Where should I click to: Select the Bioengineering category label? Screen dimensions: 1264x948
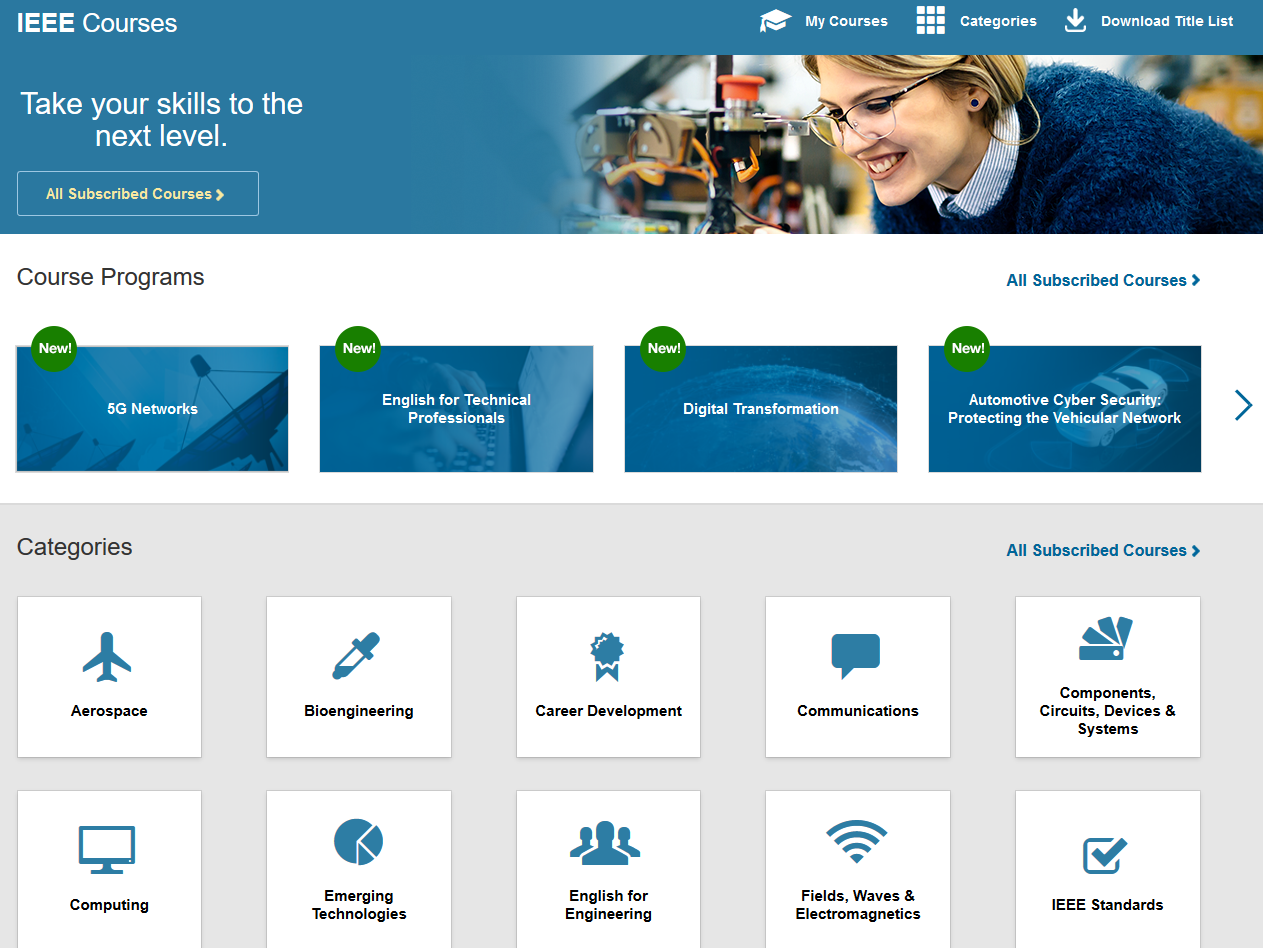tap(359, 711)
